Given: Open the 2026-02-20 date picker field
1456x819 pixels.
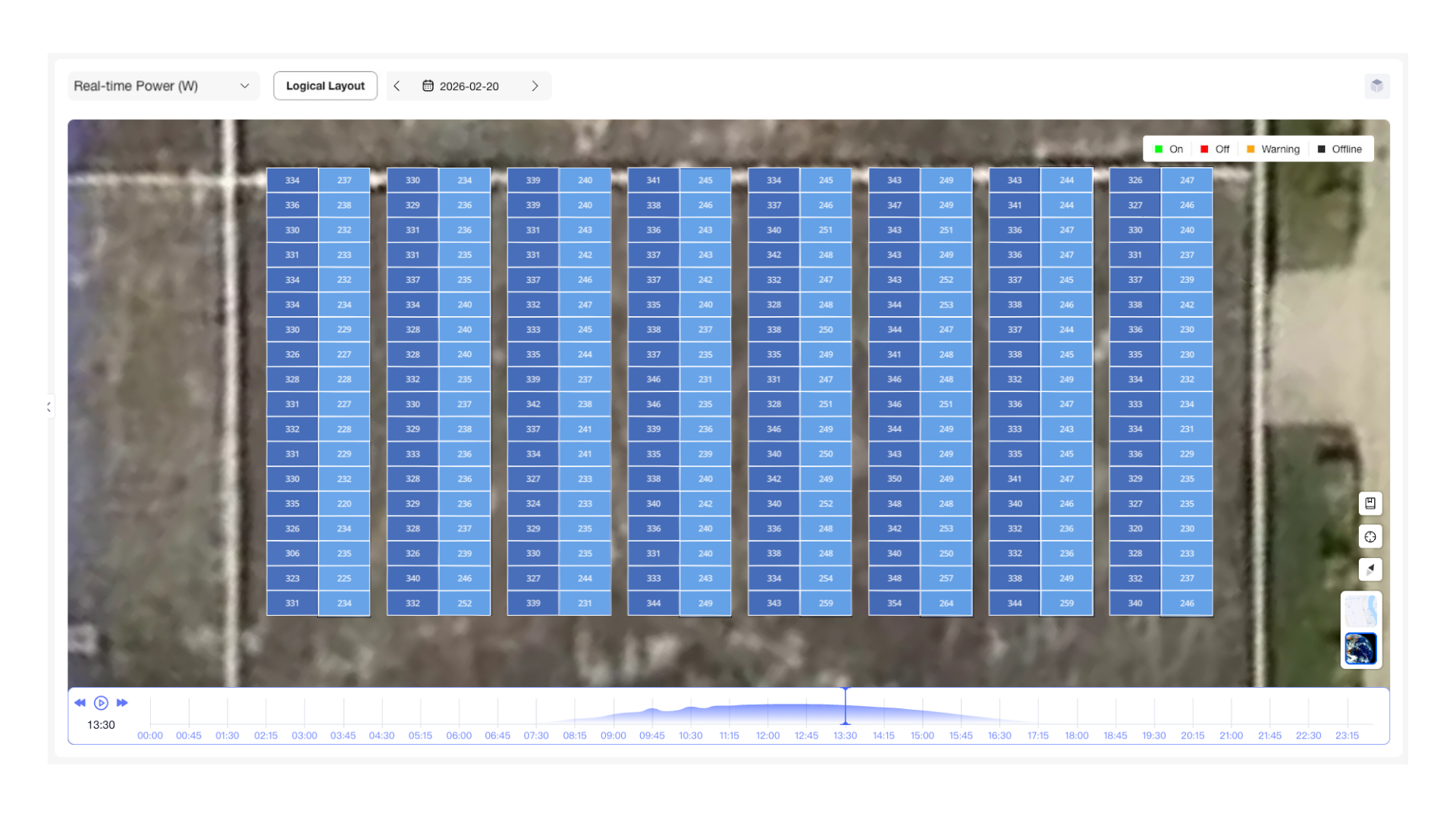Looking at the screenshot, I should click(469, 86).
